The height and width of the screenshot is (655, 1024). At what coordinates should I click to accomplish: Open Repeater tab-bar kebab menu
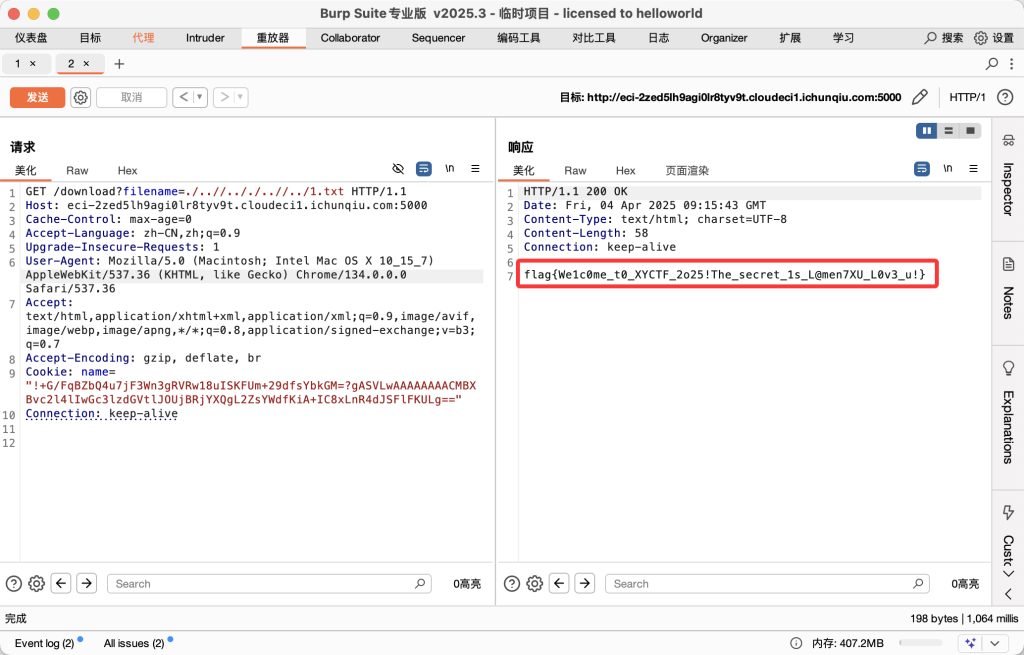[x=1012, y=63]
